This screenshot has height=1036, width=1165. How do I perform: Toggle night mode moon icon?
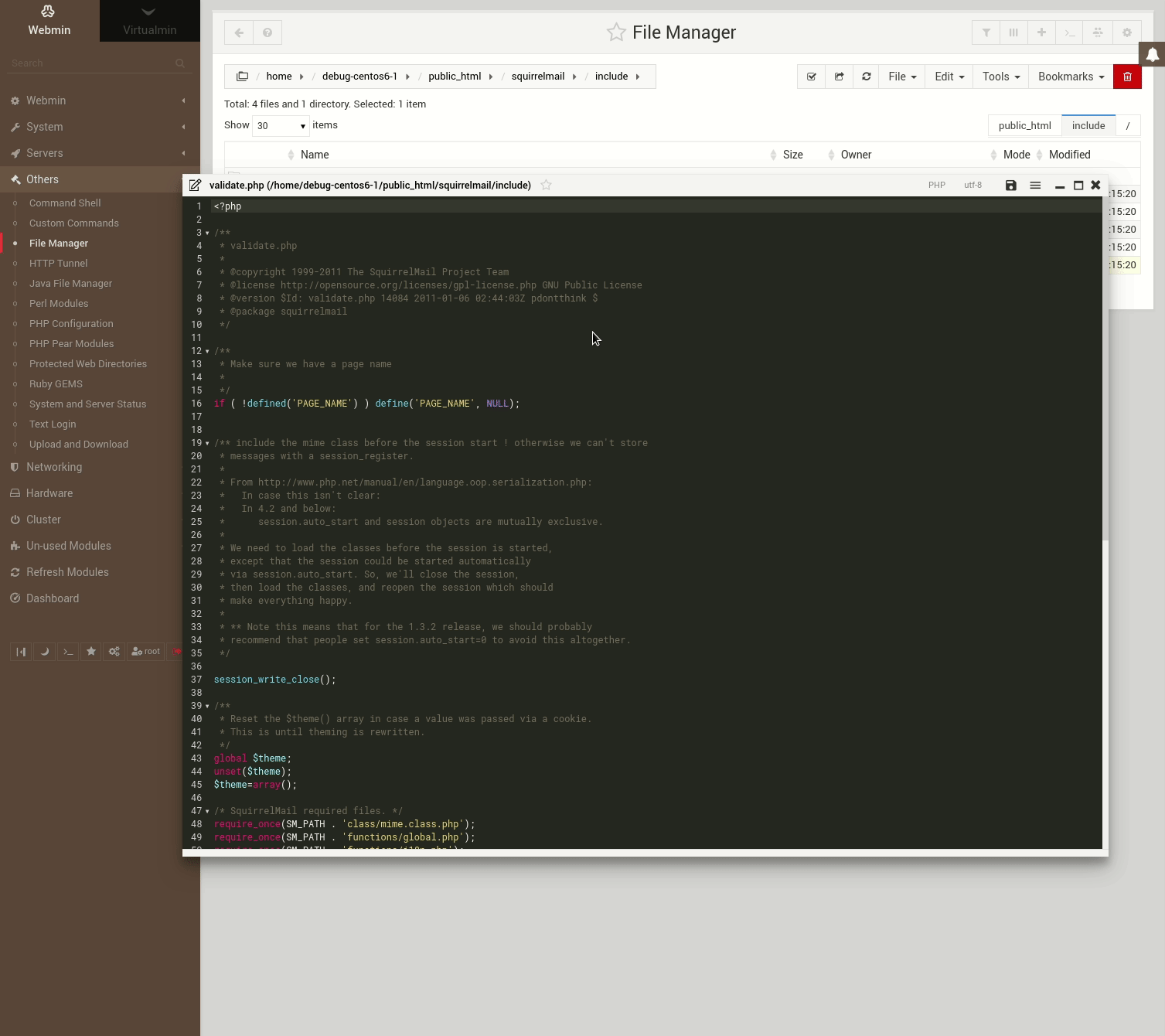pyautogui.click(x=44, y=652)
